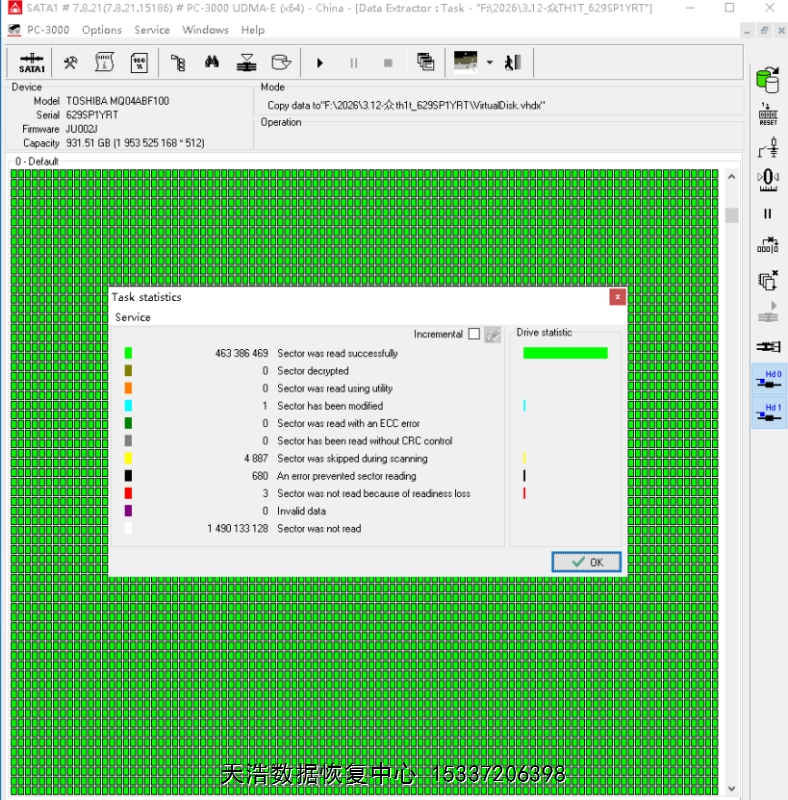Image resolution: width=788 pixels, height=800 pixels.
Task: Click the exit door toolbar icon
Action: click(x=513, y=62)
